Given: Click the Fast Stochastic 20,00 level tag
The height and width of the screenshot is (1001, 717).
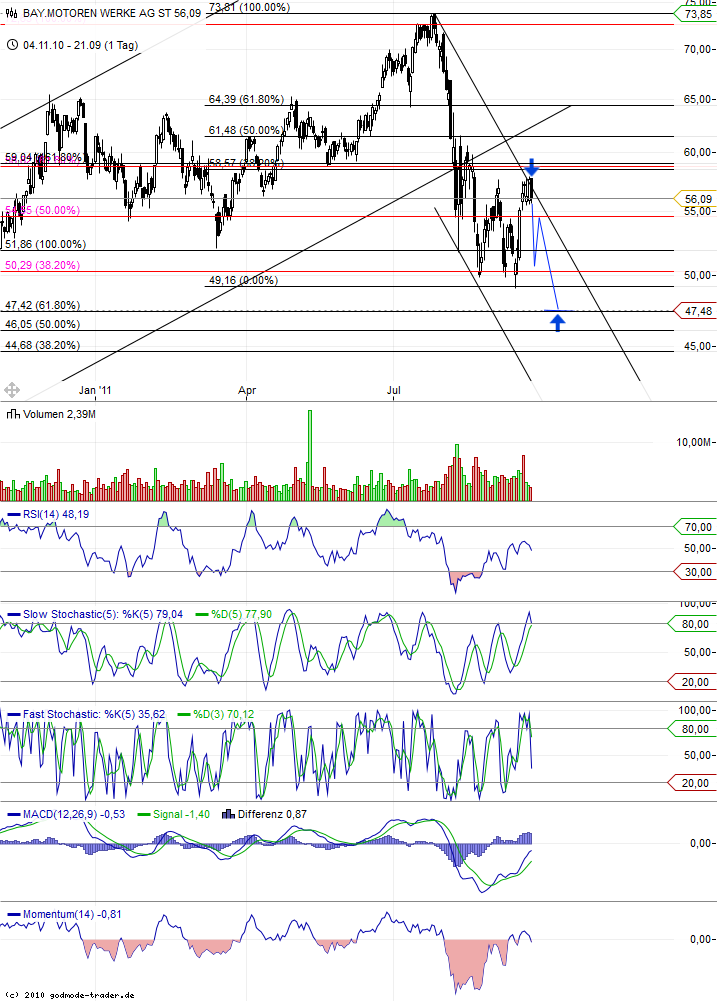Looking at the screenshot, I should coord(692,783).
